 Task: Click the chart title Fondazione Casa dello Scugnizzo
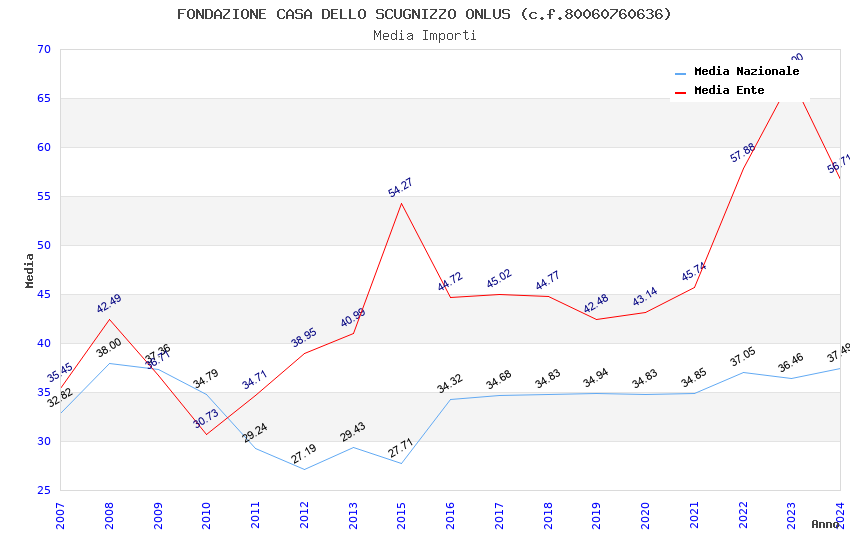click(x=424, y=14)
